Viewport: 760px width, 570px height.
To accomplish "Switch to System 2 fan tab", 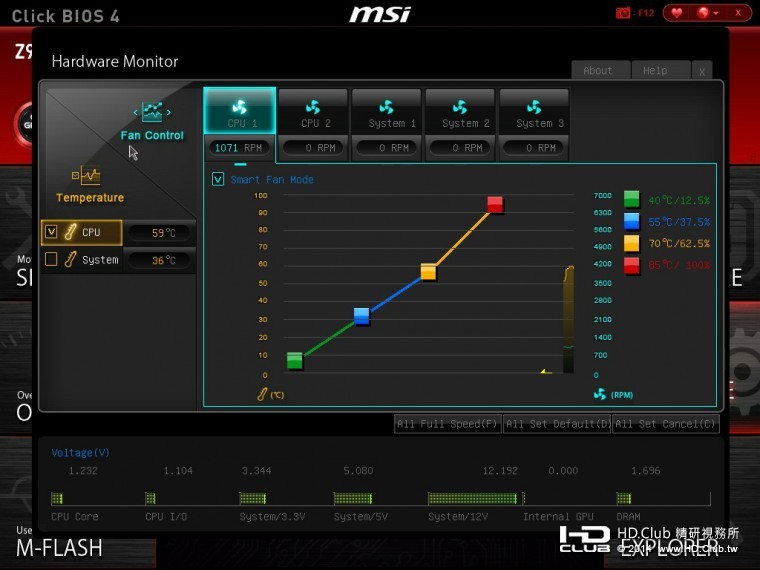I will pos(460,111).
